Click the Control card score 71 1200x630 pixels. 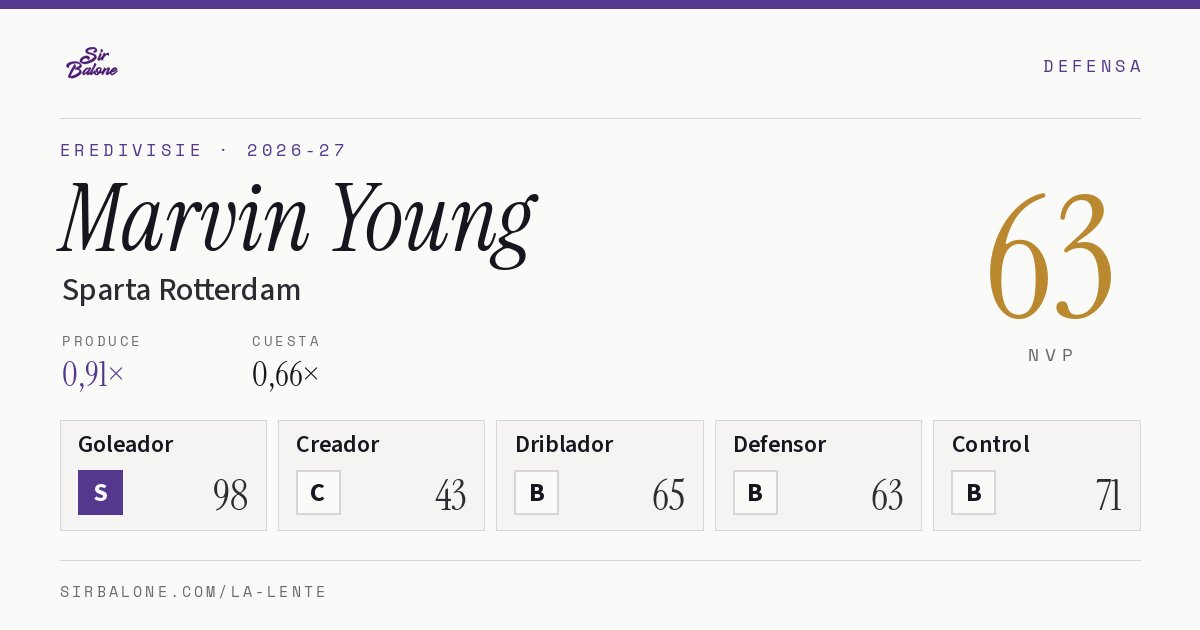1108,495
